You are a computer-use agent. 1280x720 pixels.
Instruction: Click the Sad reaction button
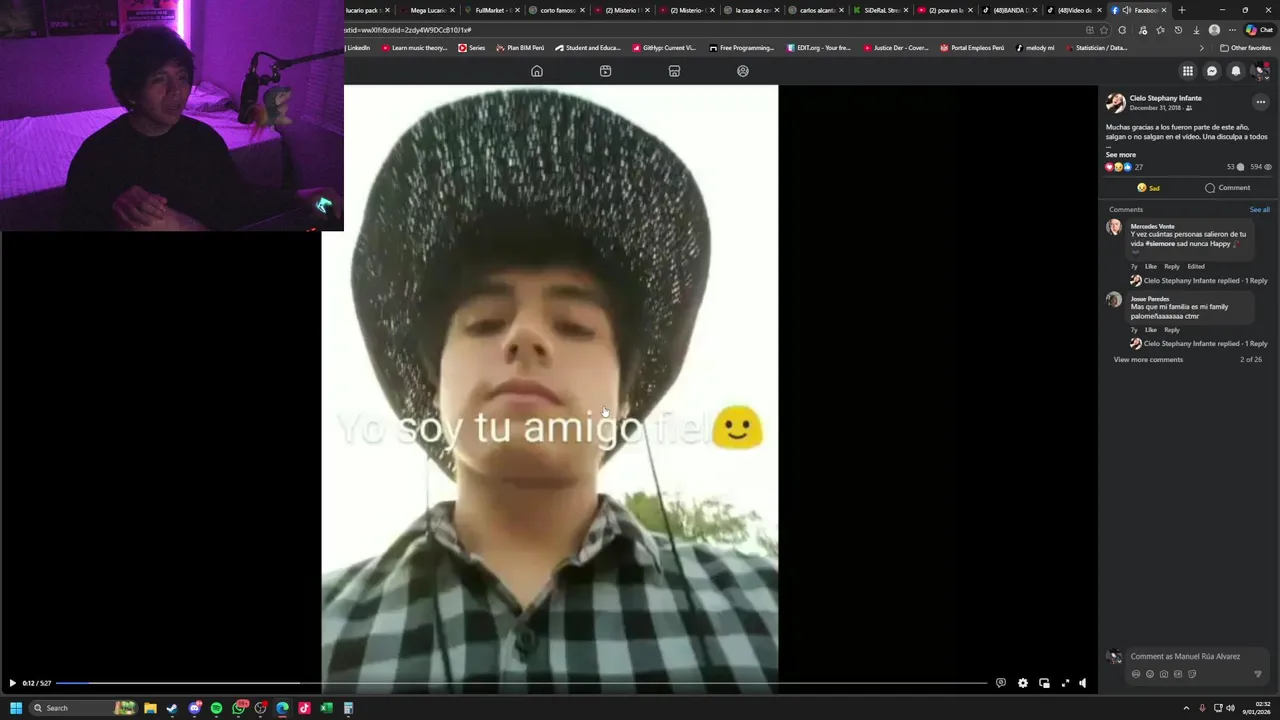point(1148,188)
